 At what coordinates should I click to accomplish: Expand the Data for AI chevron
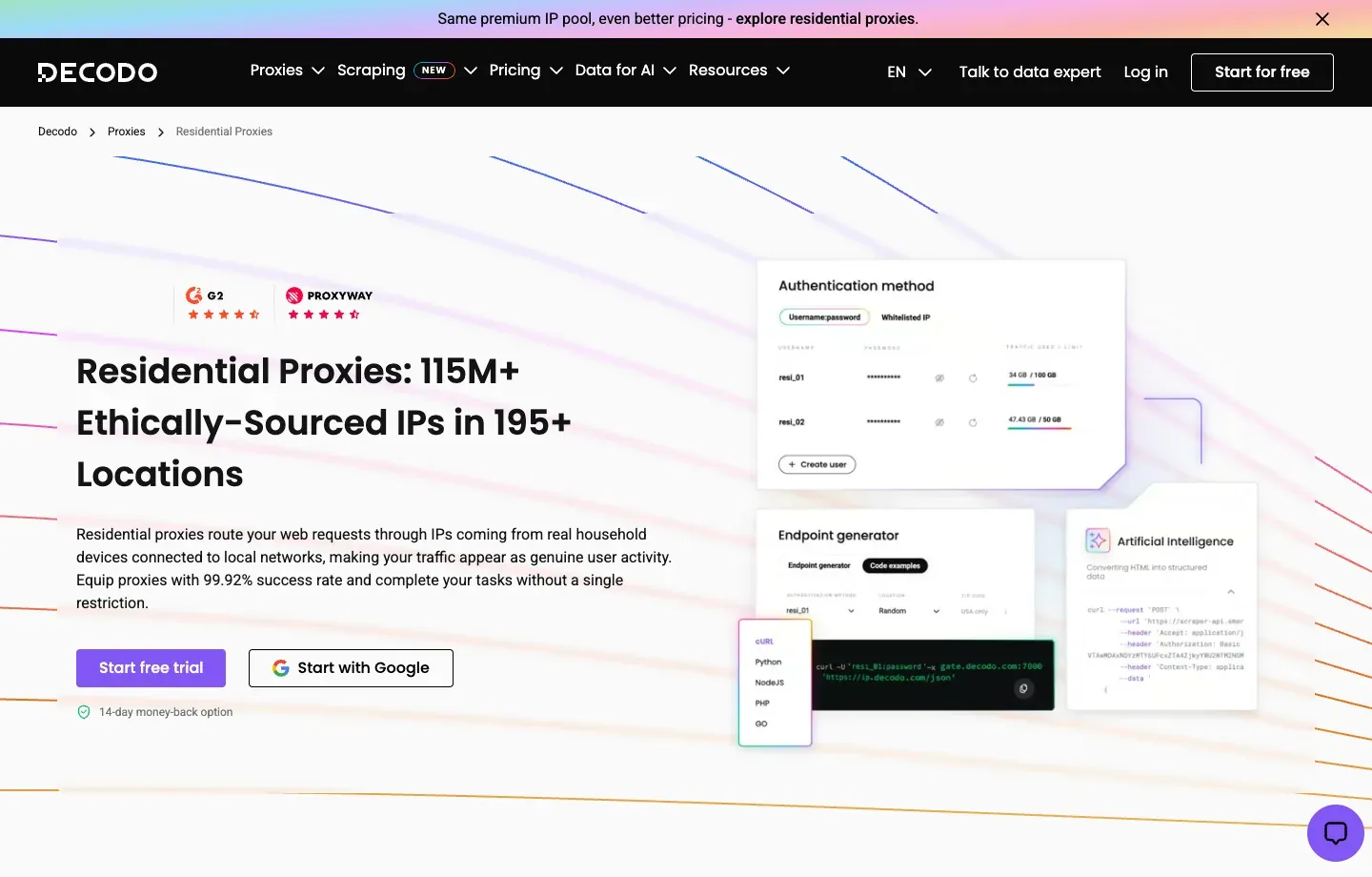click(x=670, y=71)
